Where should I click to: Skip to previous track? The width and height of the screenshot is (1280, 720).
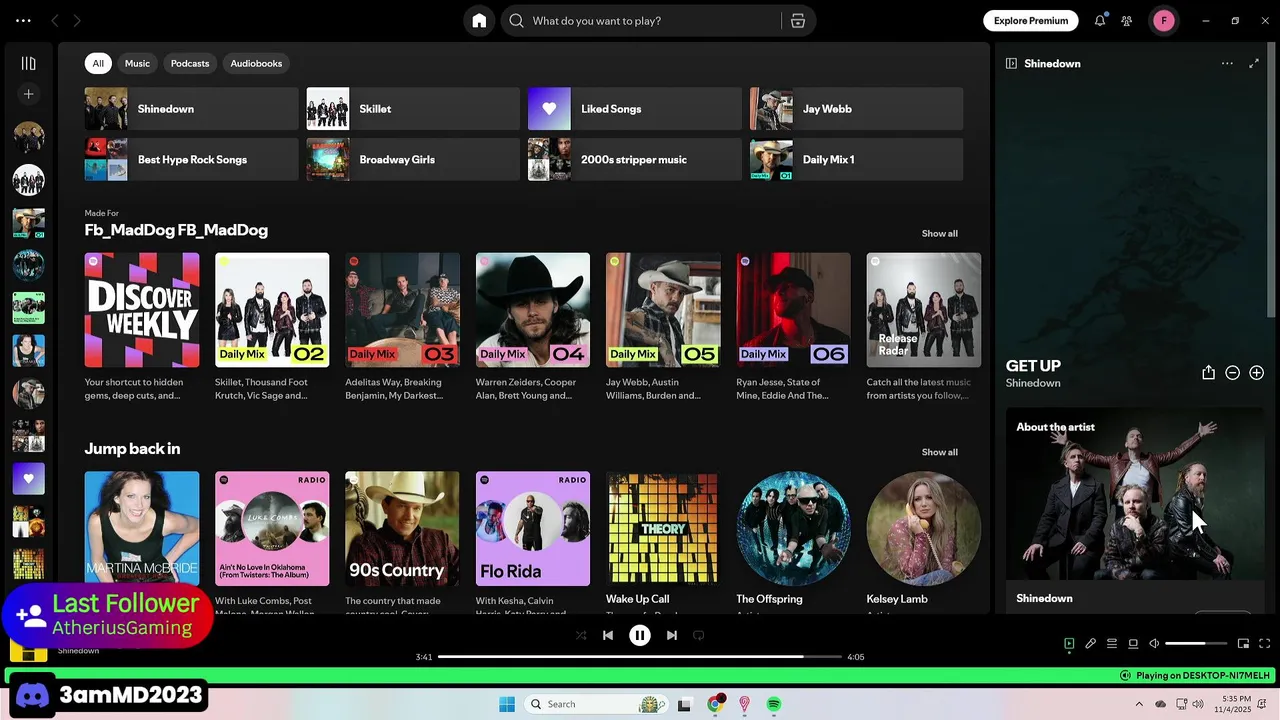(x=608, y=635)
